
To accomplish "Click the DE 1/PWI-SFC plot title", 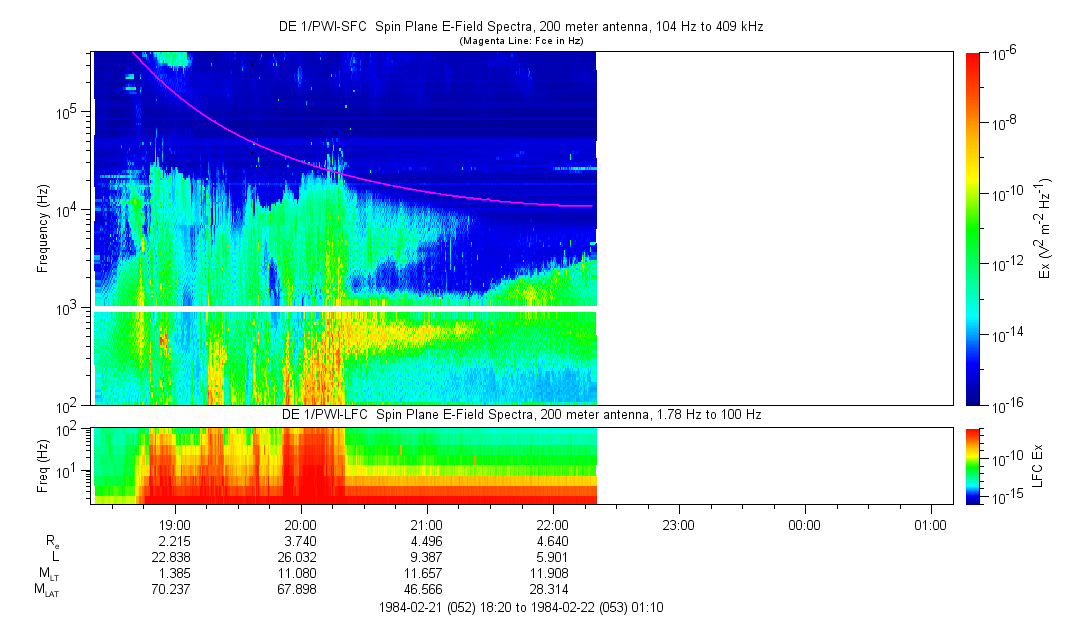I will pos(521,27).
